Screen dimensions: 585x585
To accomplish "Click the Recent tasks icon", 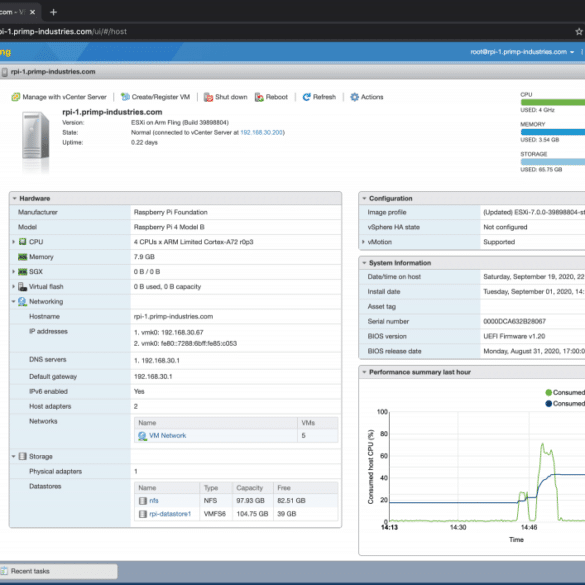I will (4, 571).
